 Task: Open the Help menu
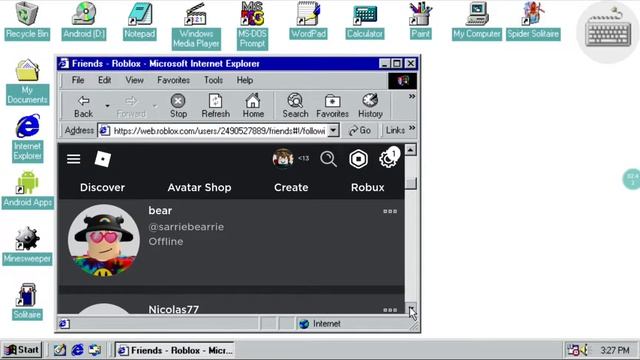pos(244,80)
